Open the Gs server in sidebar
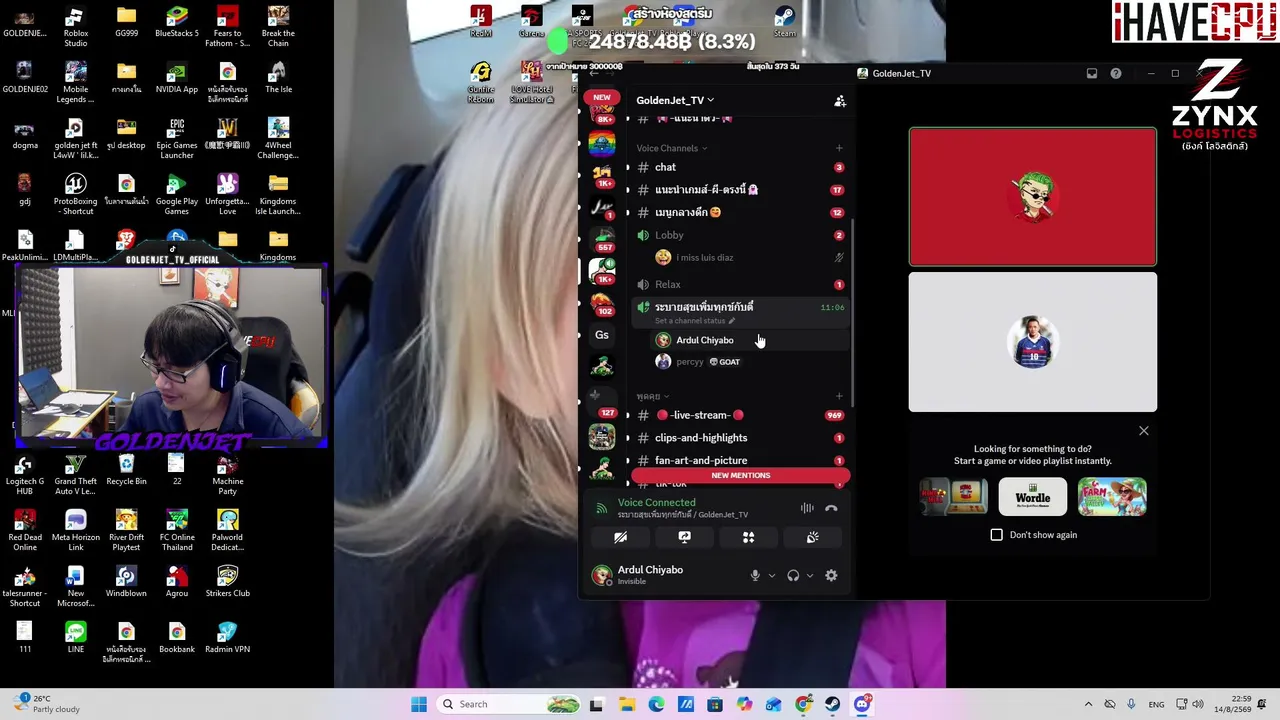The image size is (1280, 720). tap(602, 335)
